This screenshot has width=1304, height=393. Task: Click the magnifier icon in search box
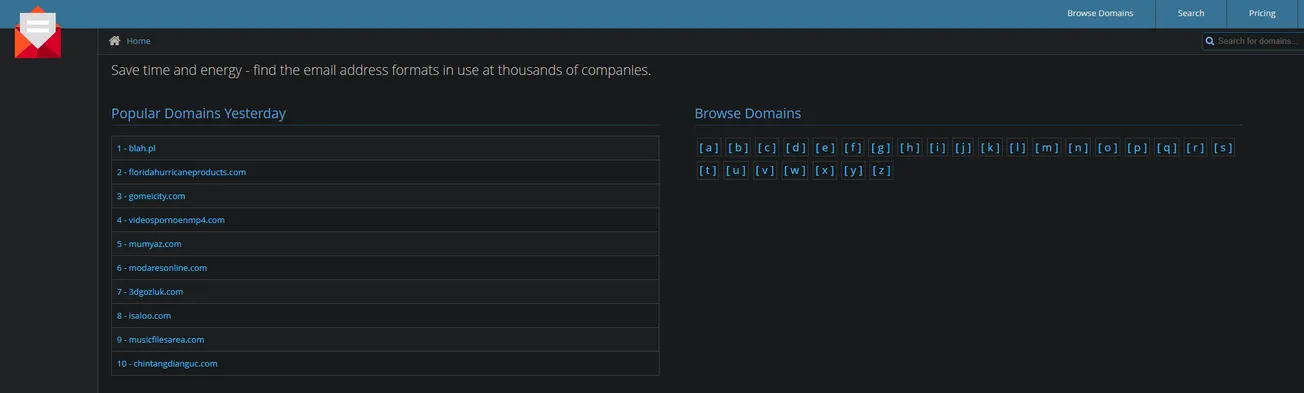pyautogui.click(x=1210, y=41)
